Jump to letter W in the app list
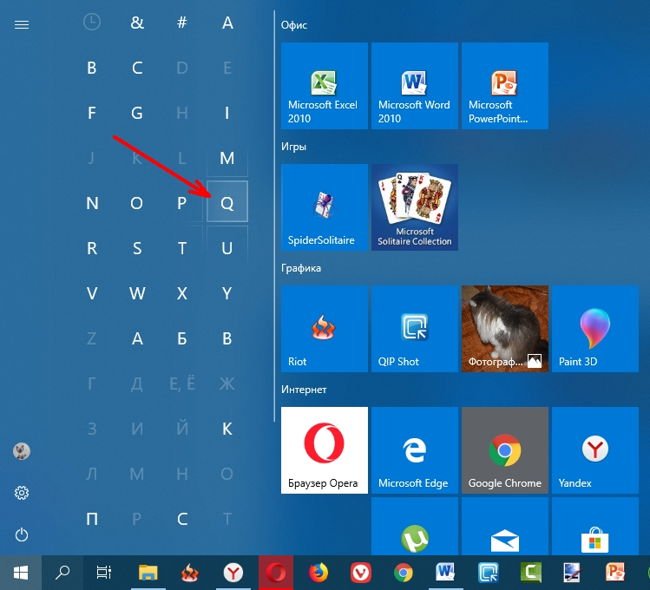Viewport: 650px width, 590px height. [137, 294]
